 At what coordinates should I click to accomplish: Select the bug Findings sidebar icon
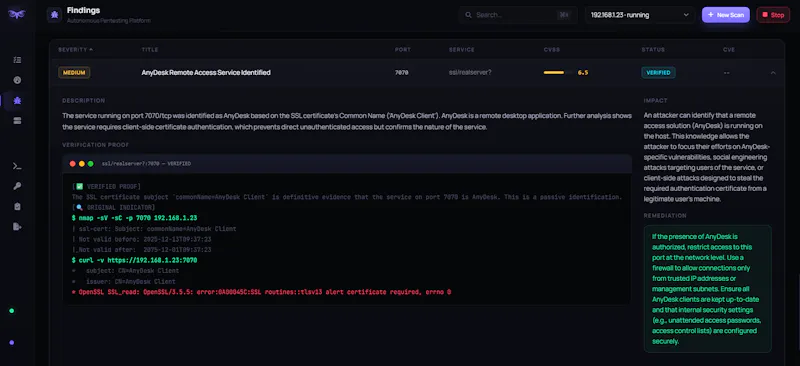[17, 101]
